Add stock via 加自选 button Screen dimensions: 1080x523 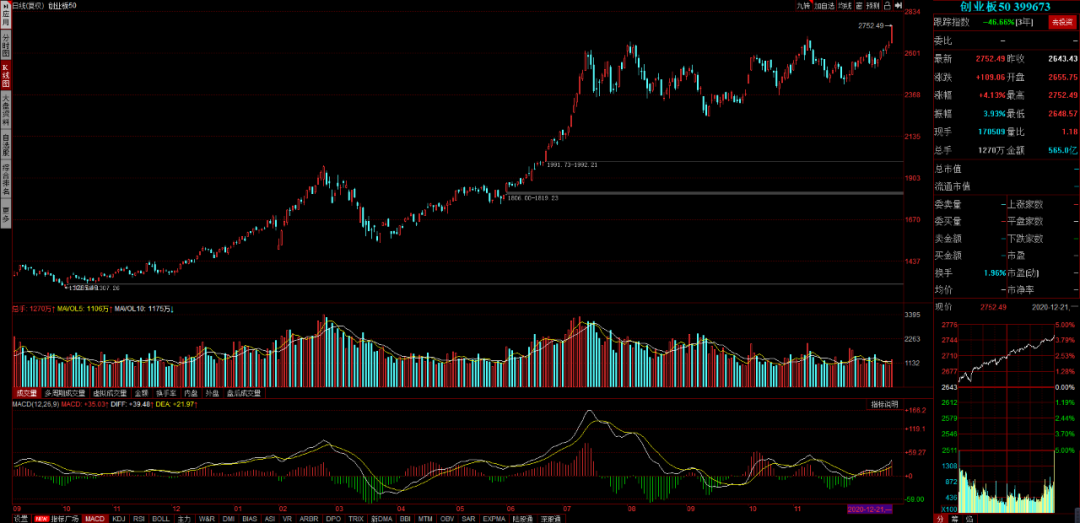824,6
